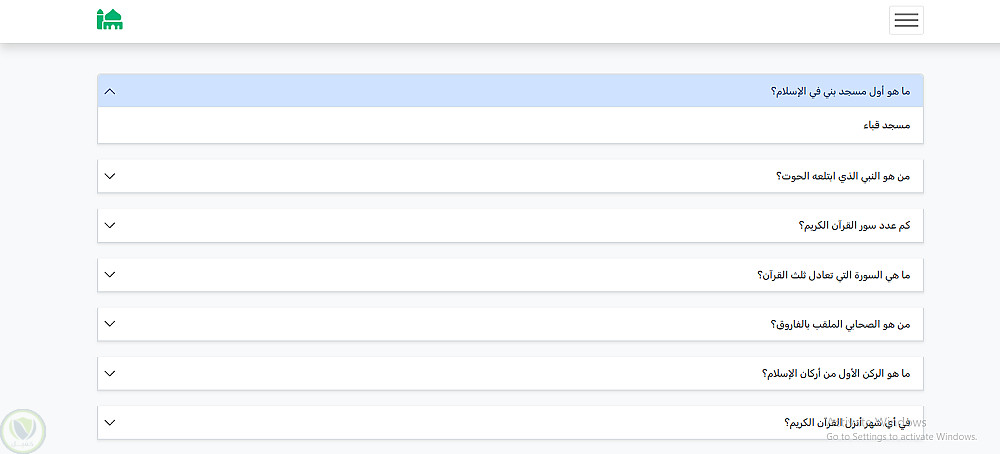This screenshot has height=454, width=1000.
Task: Select question من هو الصحابي الملقب بالفاروق؟
Action: pos(840,324)
